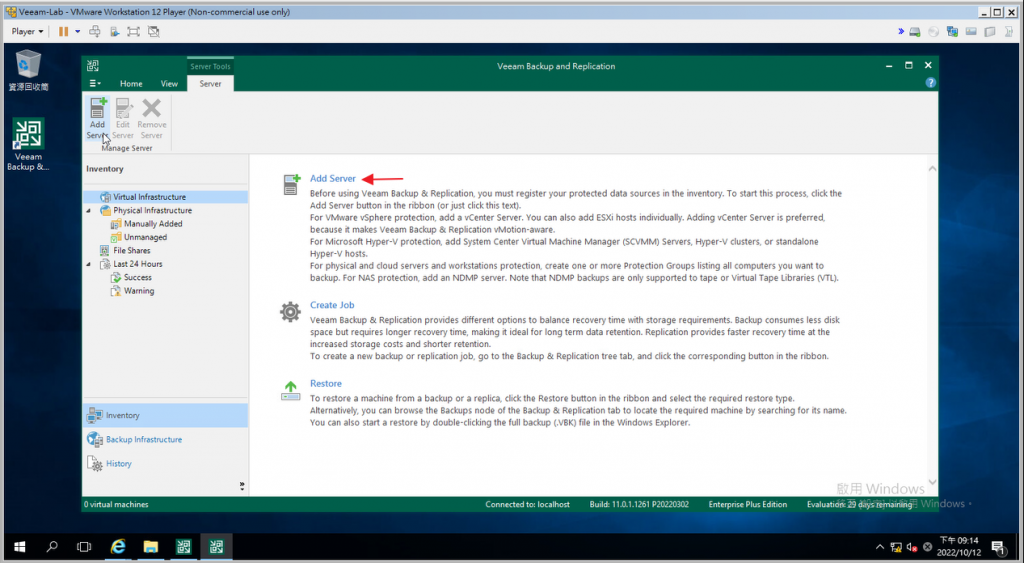1024x563 pixels.
Task: Click the Create Job link
Action: point(332,305)
